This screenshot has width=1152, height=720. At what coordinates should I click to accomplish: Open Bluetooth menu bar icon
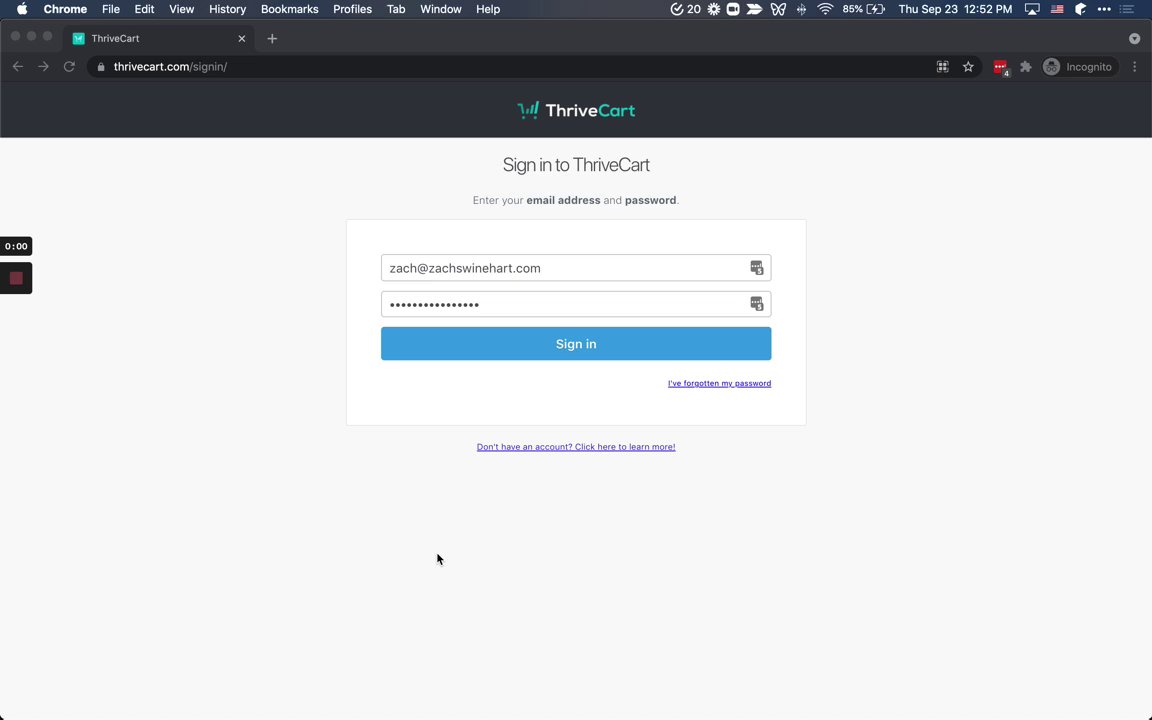click(x=802, y=9)
